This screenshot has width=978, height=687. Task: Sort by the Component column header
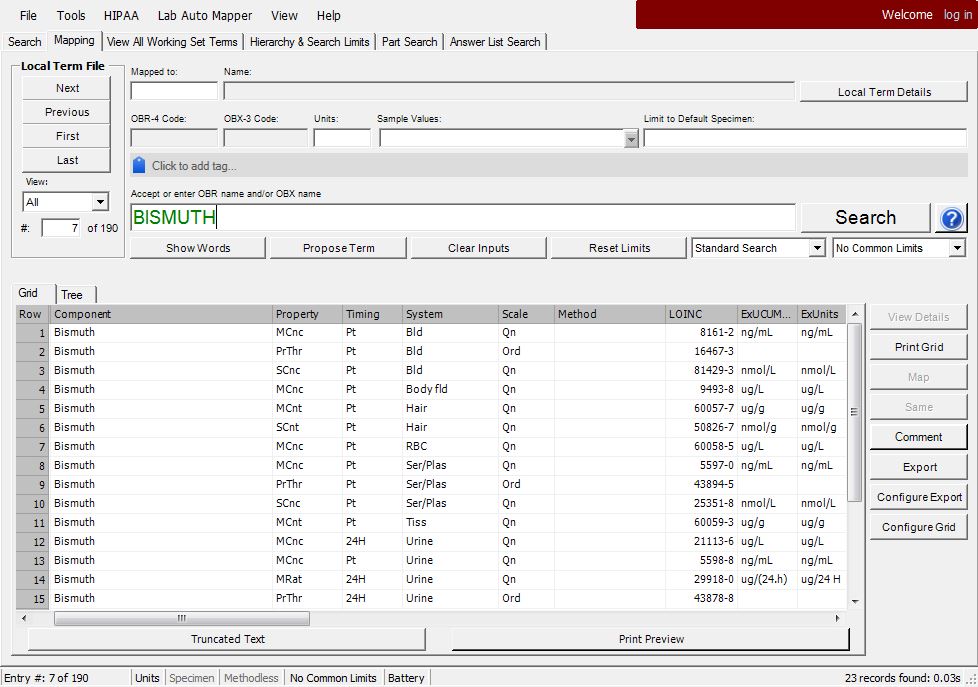pyautogui.click(x=161, y=314)
